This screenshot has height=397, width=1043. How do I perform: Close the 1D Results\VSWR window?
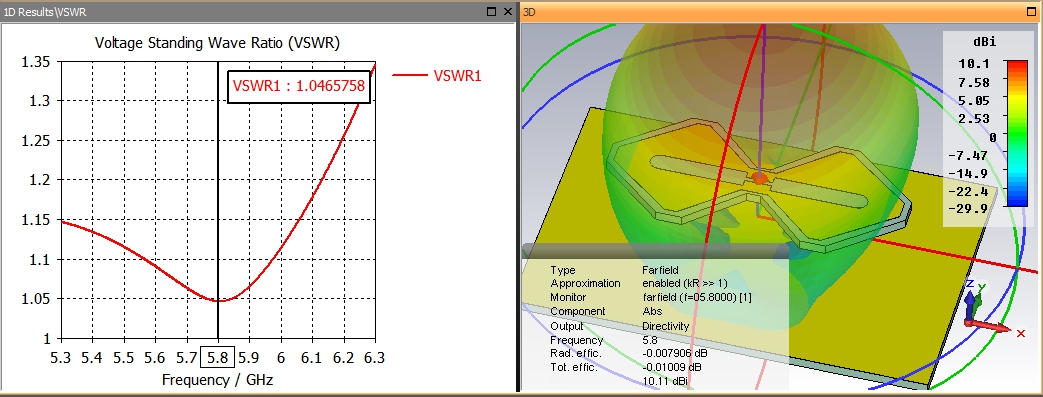click(508, 12)
